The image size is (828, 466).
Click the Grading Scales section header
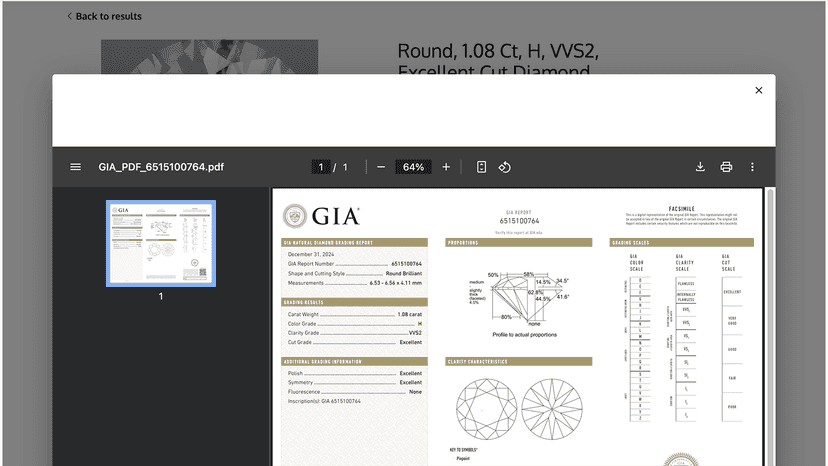pos(682,243)
